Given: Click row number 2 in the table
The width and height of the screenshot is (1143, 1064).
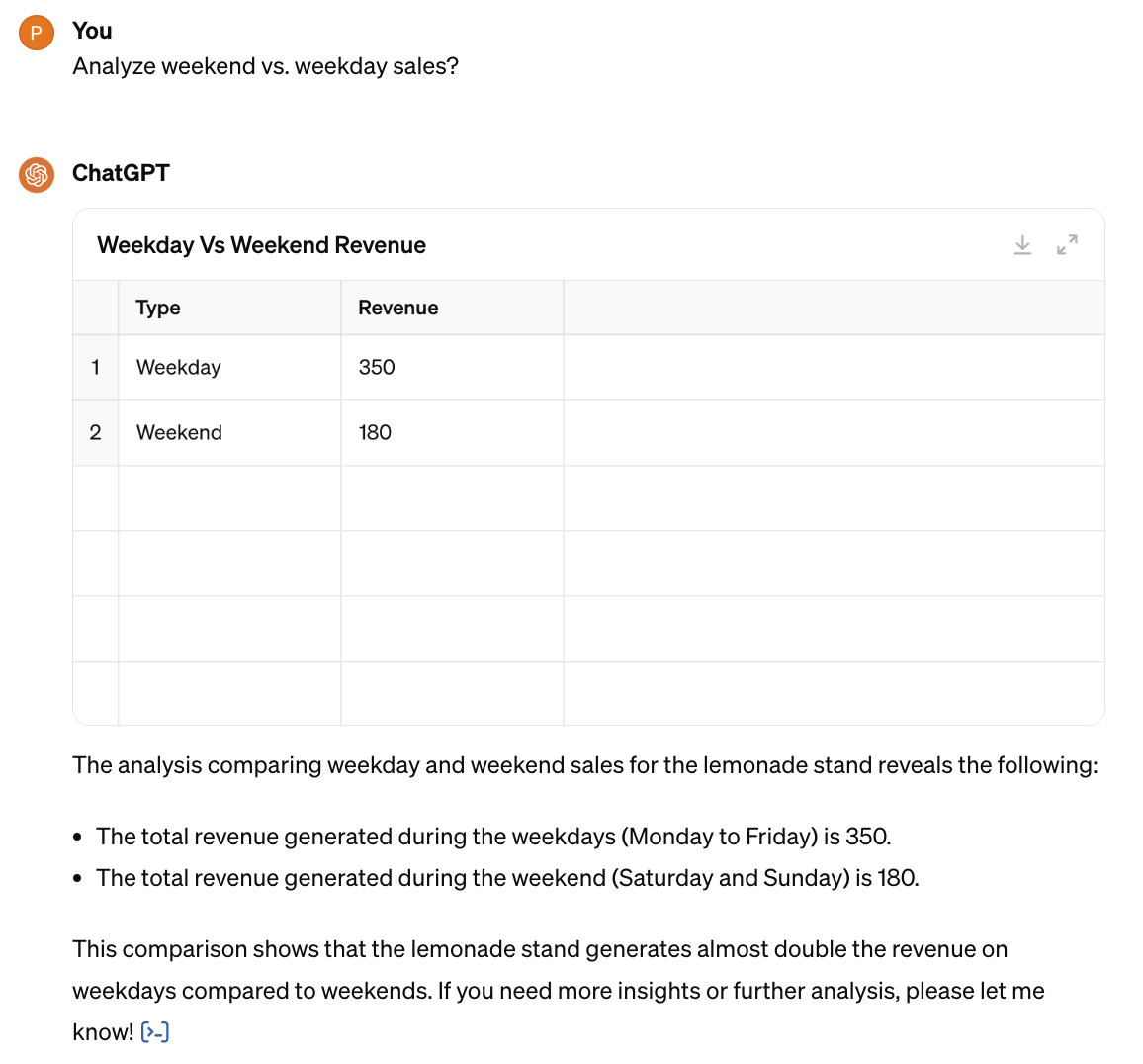Looking at the screenshot, I should click(96, 433).
